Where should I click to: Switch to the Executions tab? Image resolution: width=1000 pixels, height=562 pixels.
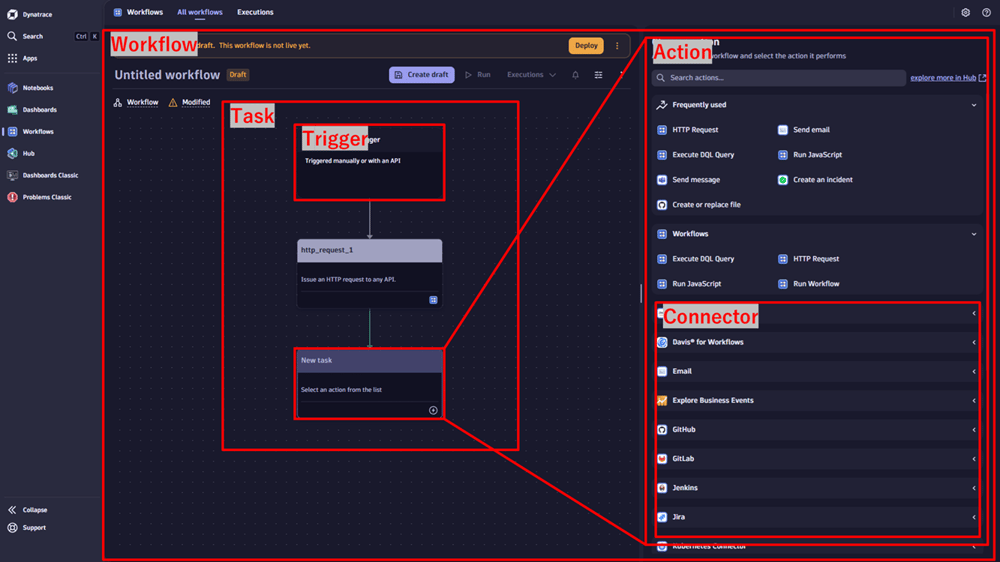click(x=255, y=13)
